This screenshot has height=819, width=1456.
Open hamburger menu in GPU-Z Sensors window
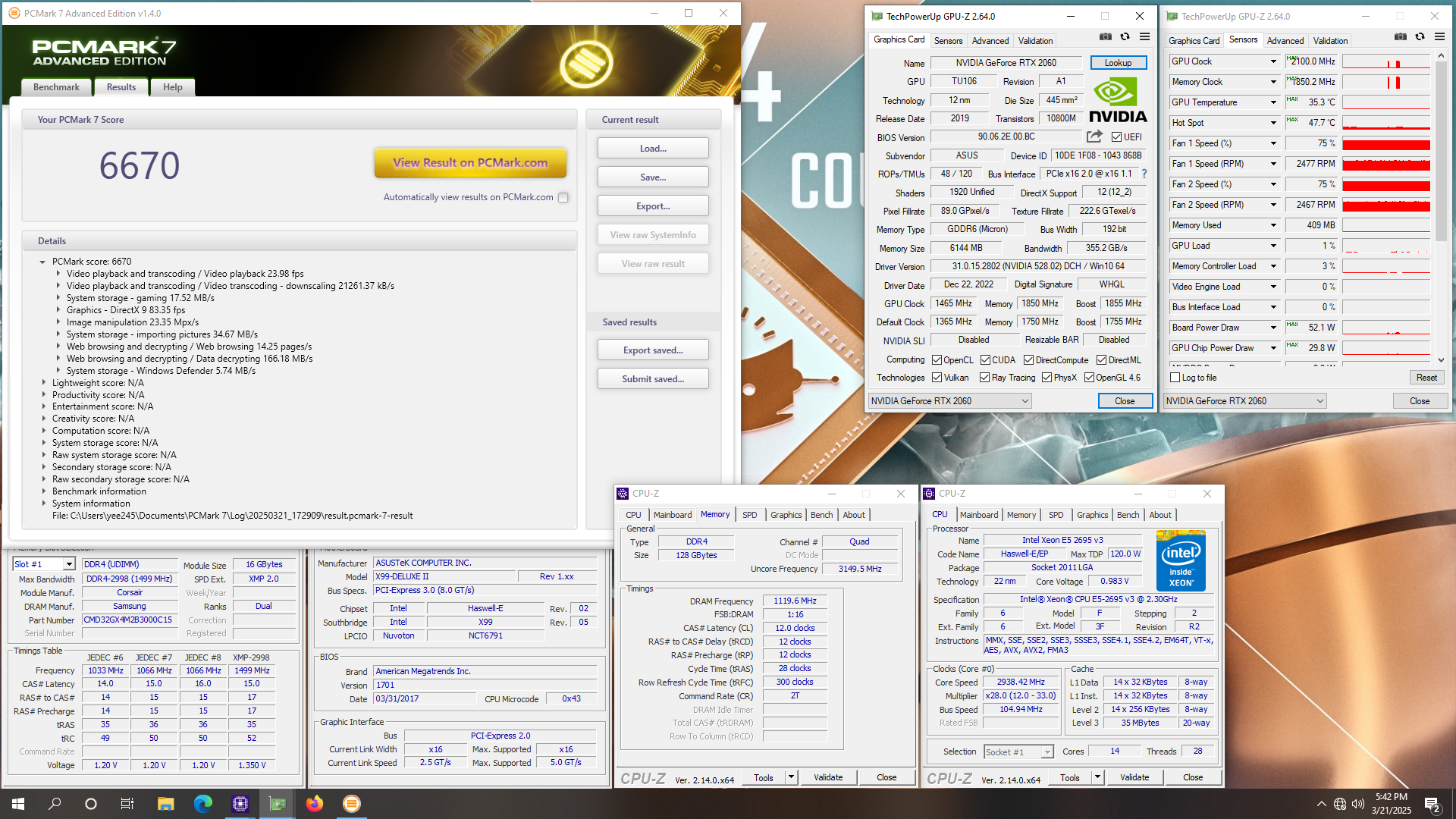(x=1439, y=36)
